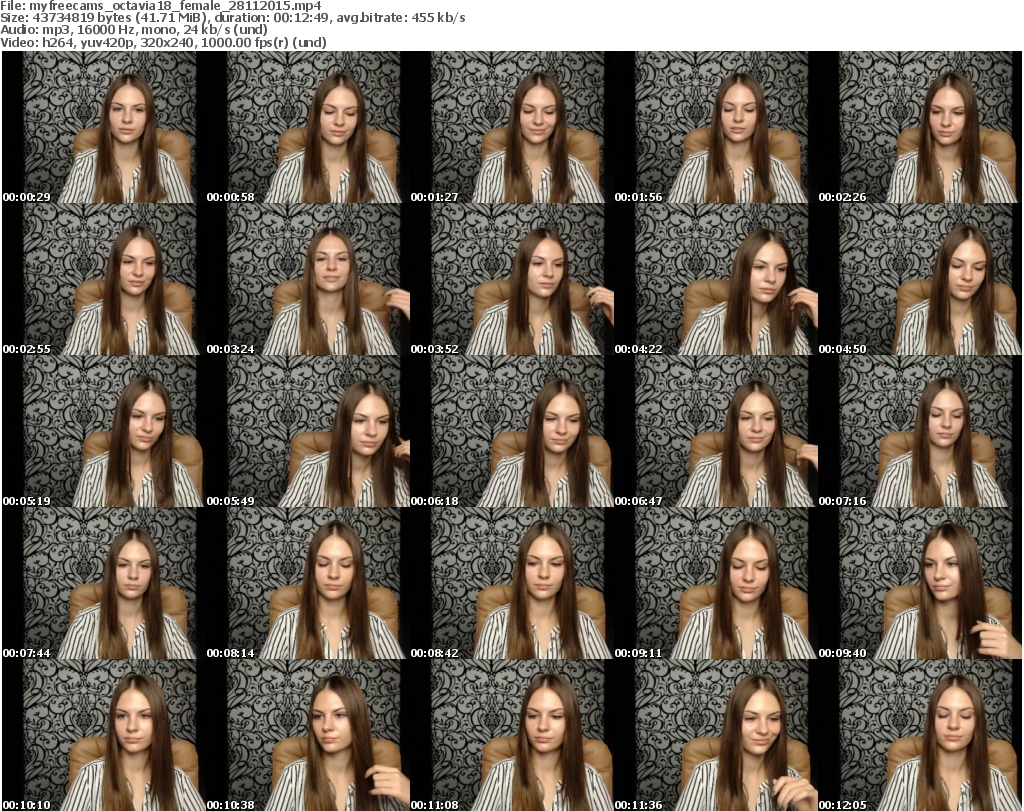
Task: Choose the frame at 00:03:52
Action: (512, 279)
